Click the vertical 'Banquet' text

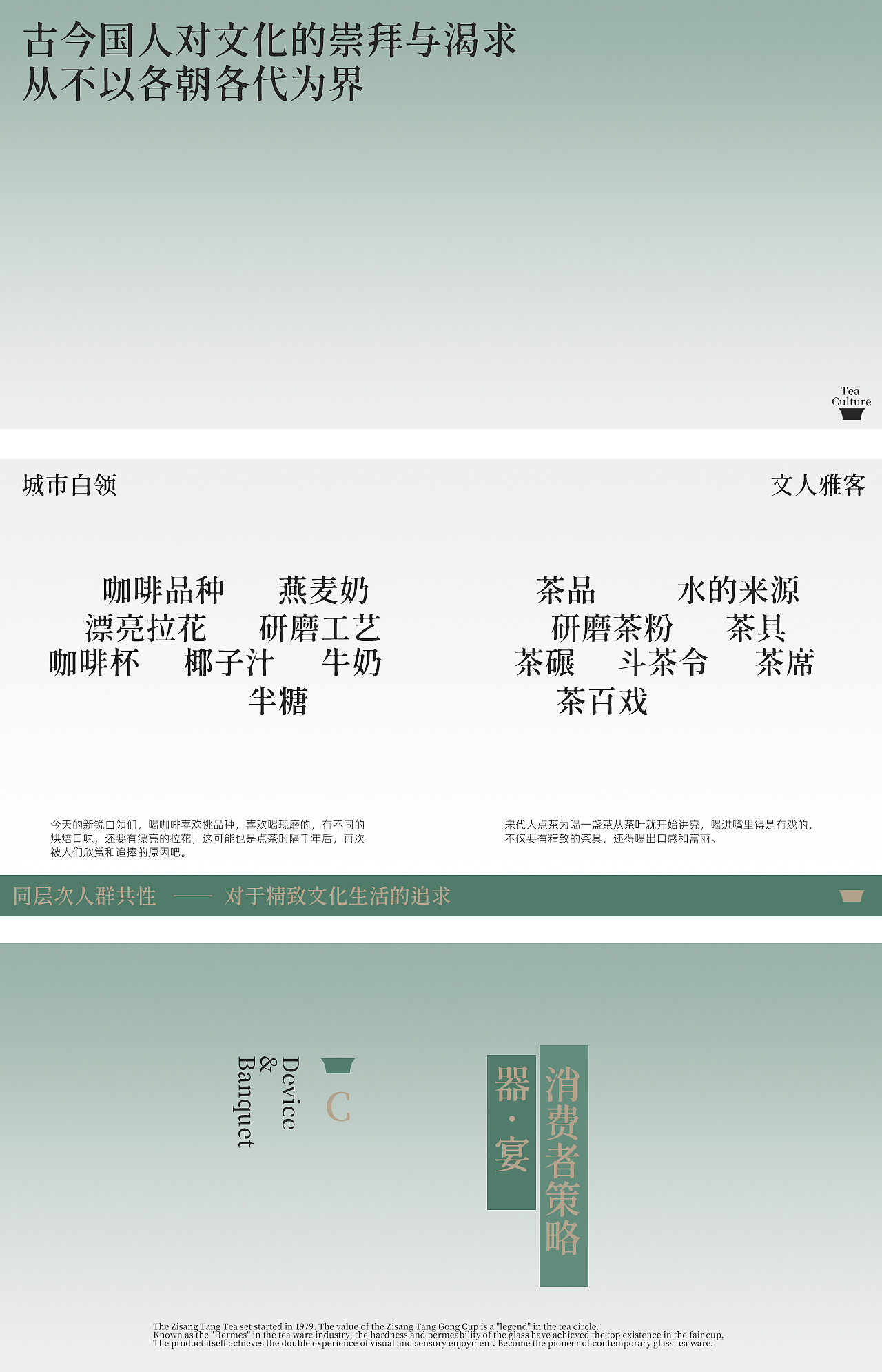pos(246,1102)
